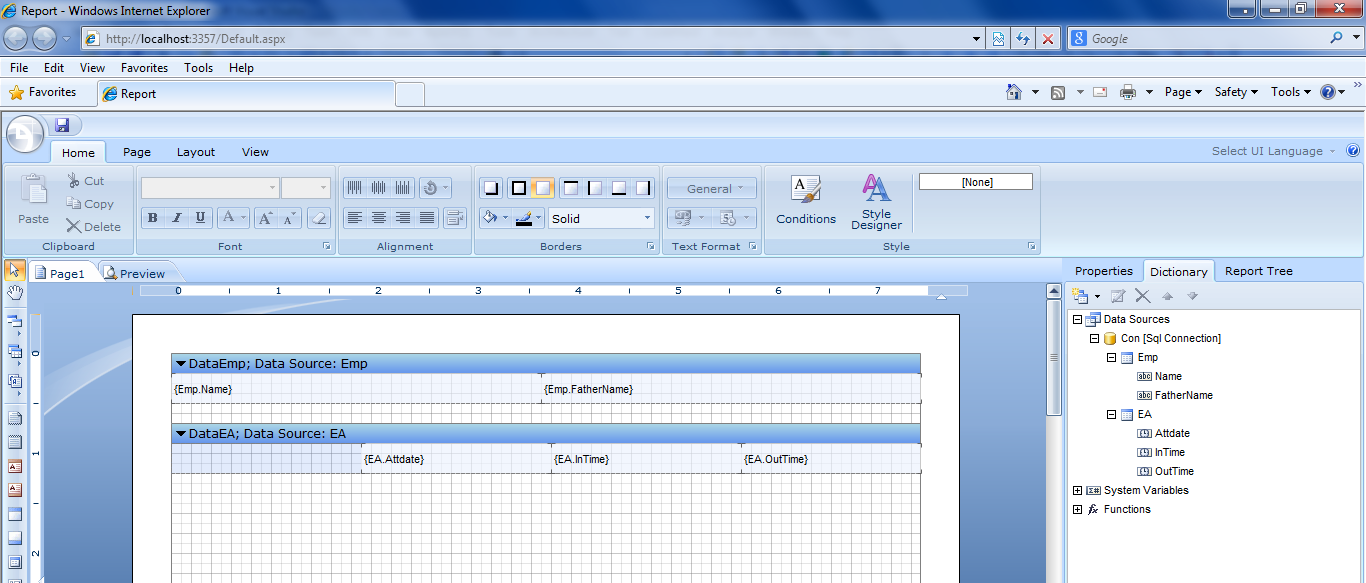Open the General text format dropdown
Image resolution: width=1366 pixels, height=583 pixels.
tap(711, 188)
